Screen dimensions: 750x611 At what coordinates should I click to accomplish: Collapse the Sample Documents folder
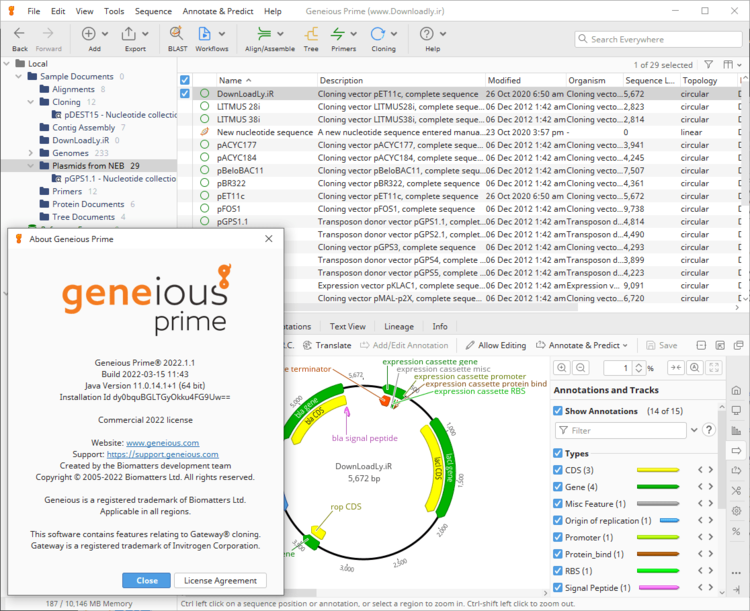pyautogui.click(x=18, y=76)
